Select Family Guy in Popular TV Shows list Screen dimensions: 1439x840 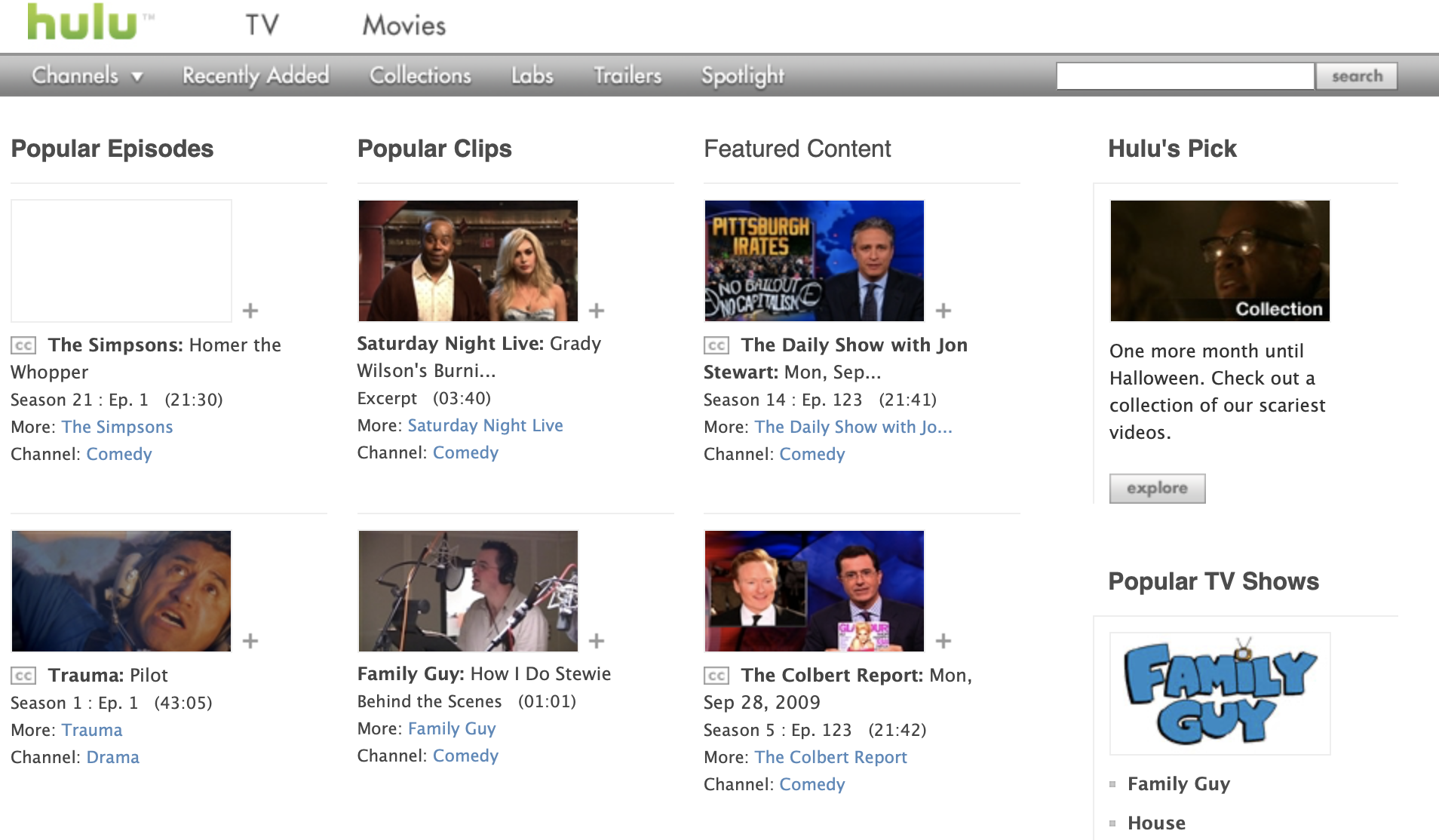point(1179,784)
